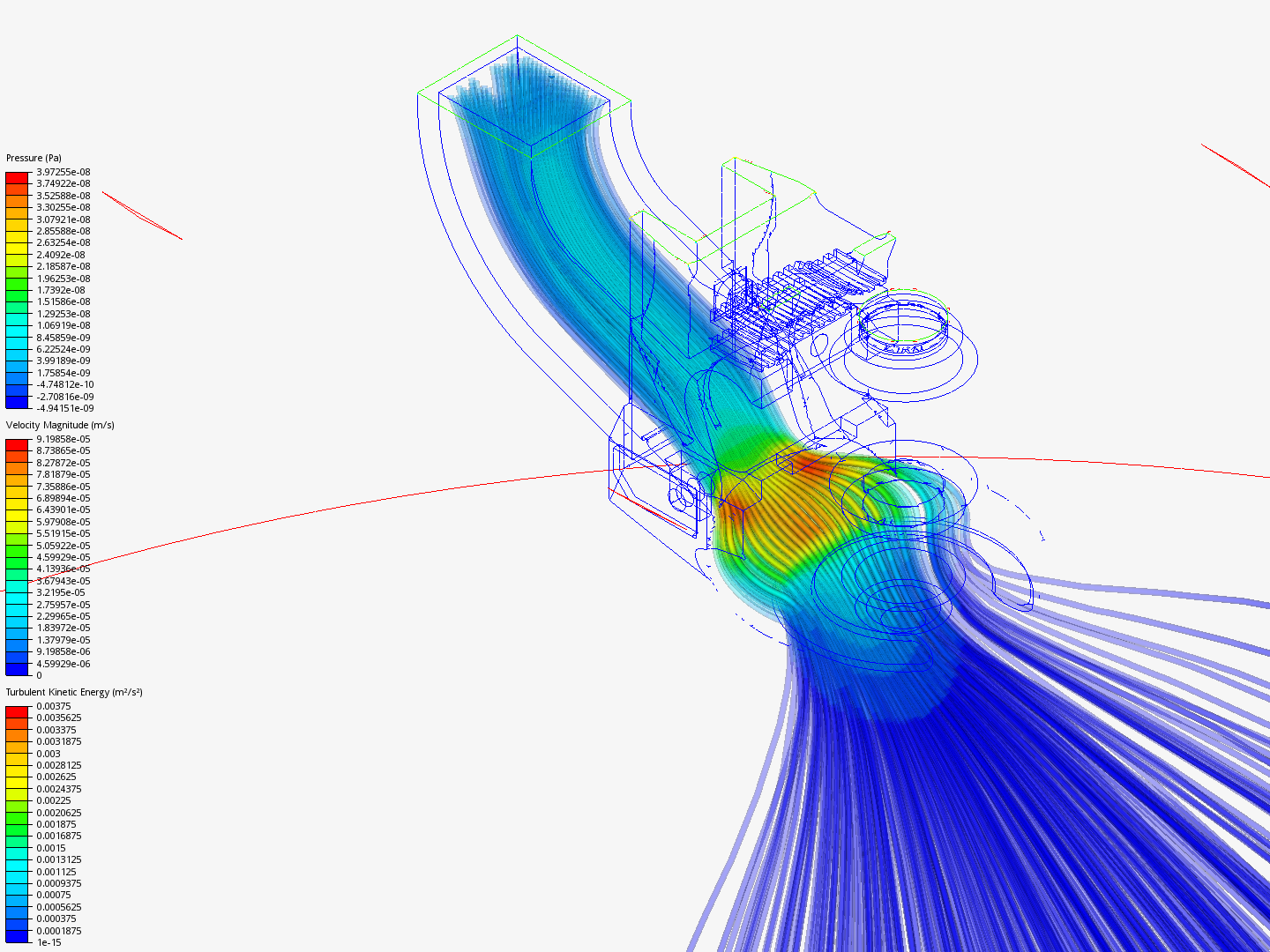
Task: Click the turbulent kinetic energy value 0.00225
Action: coord(54,801)
